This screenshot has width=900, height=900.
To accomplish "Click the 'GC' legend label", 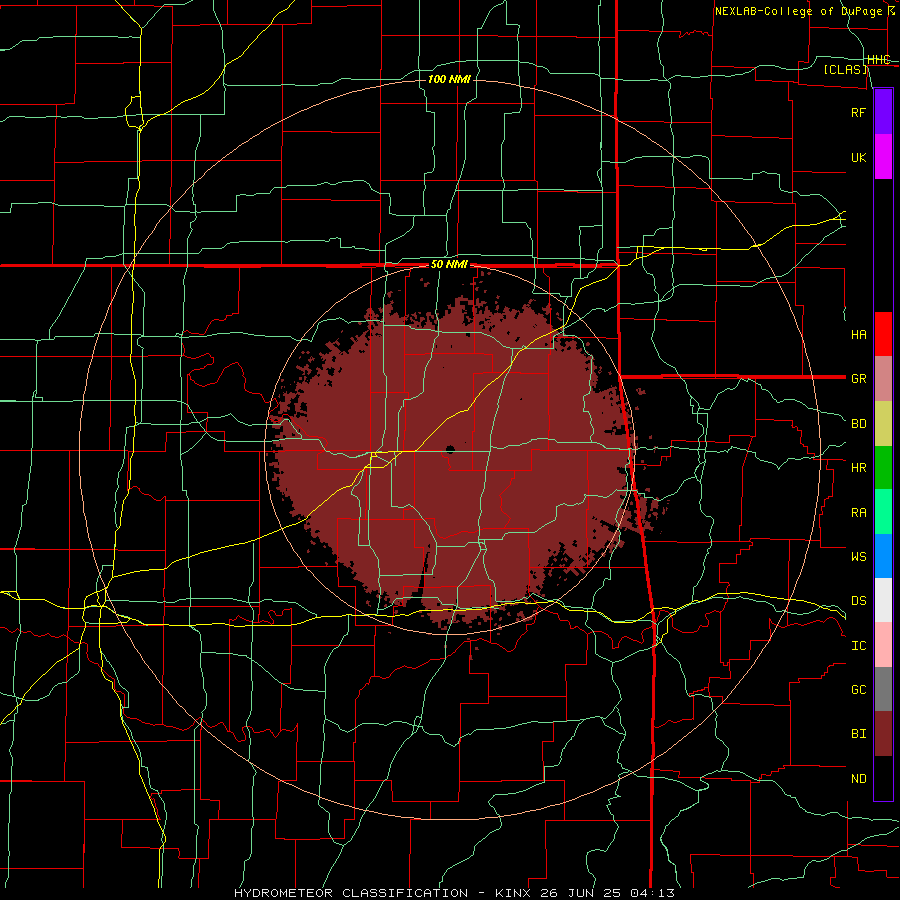I will tap(859, 690).
